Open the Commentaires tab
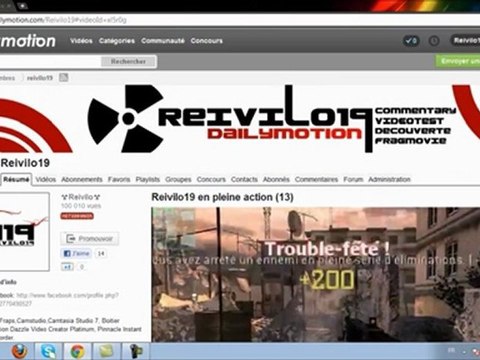The height and width of the screenshot is (360, 480). coord(316,179)
